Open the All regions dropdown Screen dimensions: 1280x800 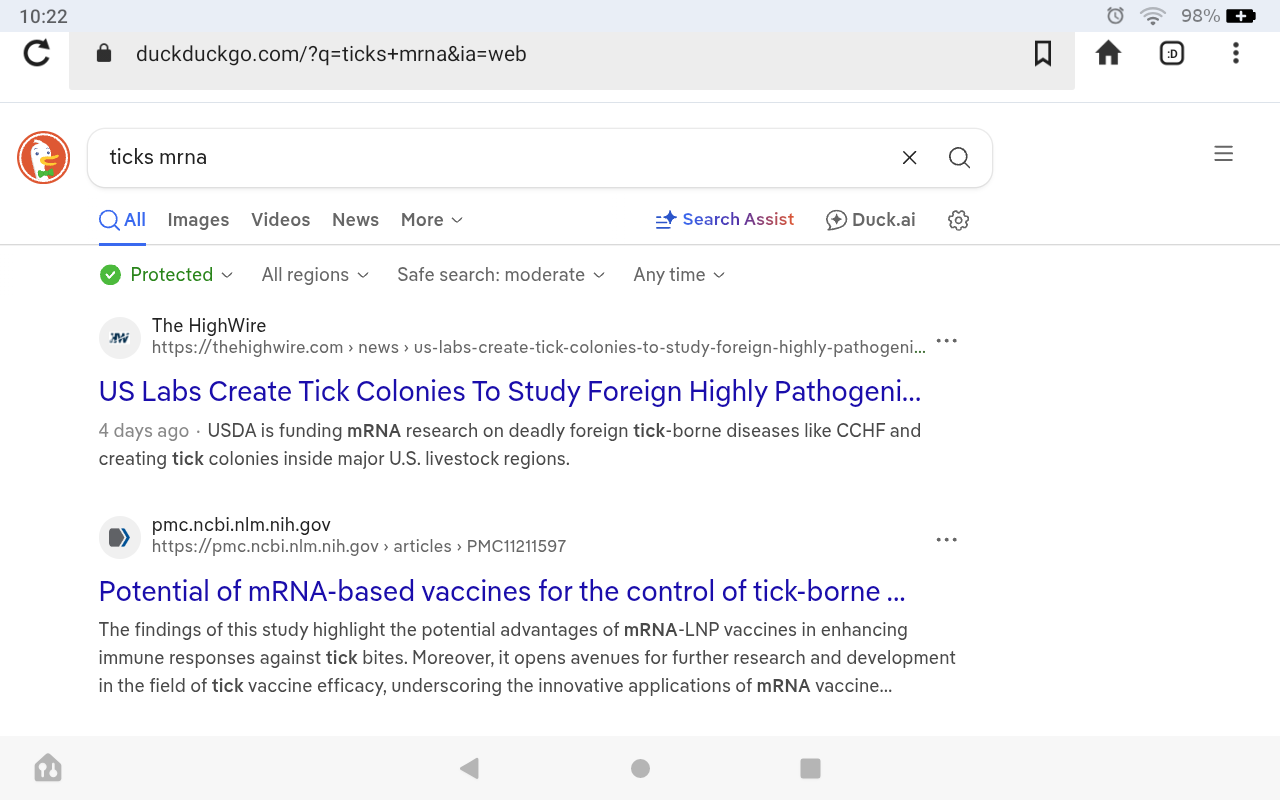[x=315, y=275]
